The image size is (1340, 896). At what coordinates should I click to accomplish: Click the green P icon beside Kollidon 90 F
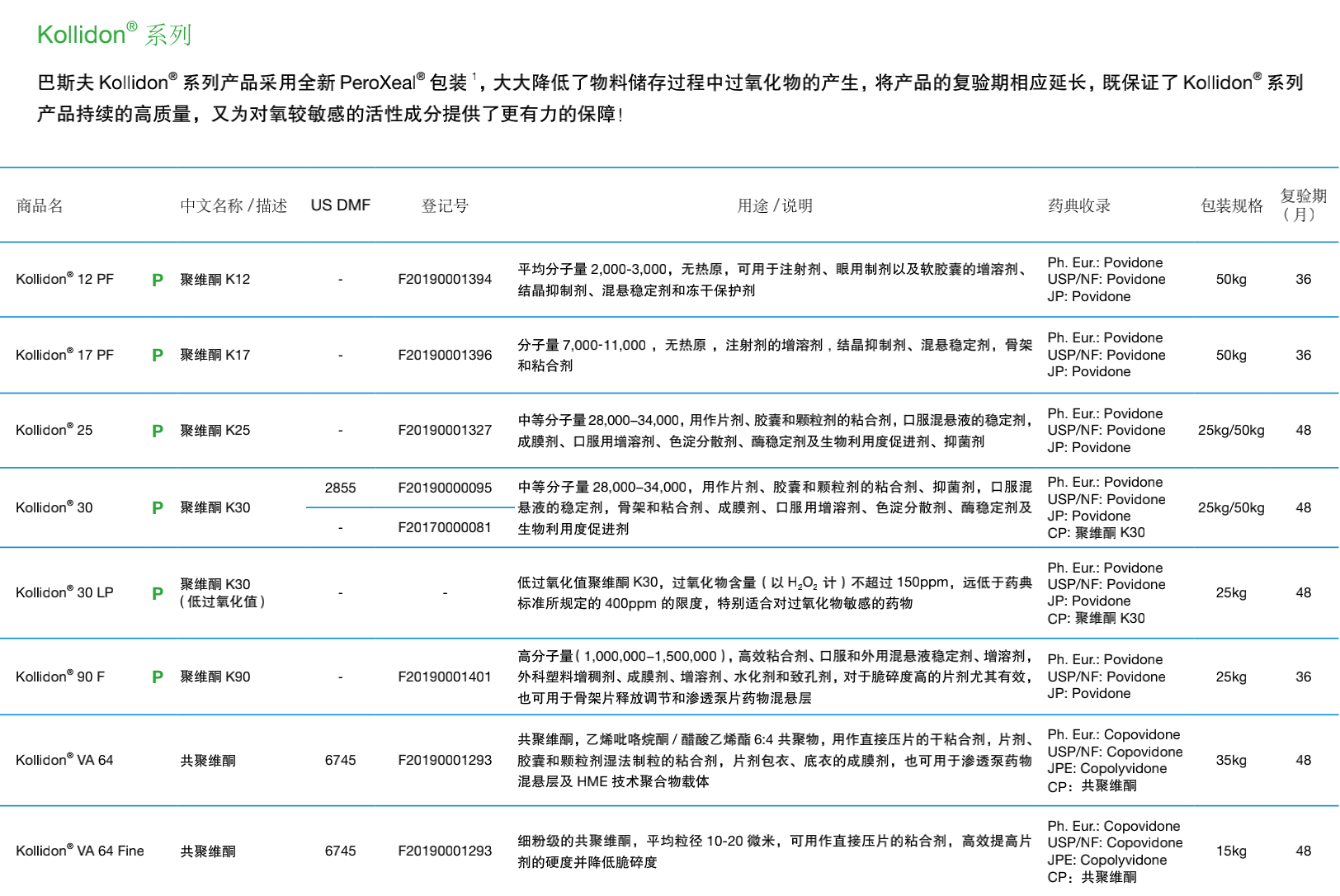click(158, 677)
